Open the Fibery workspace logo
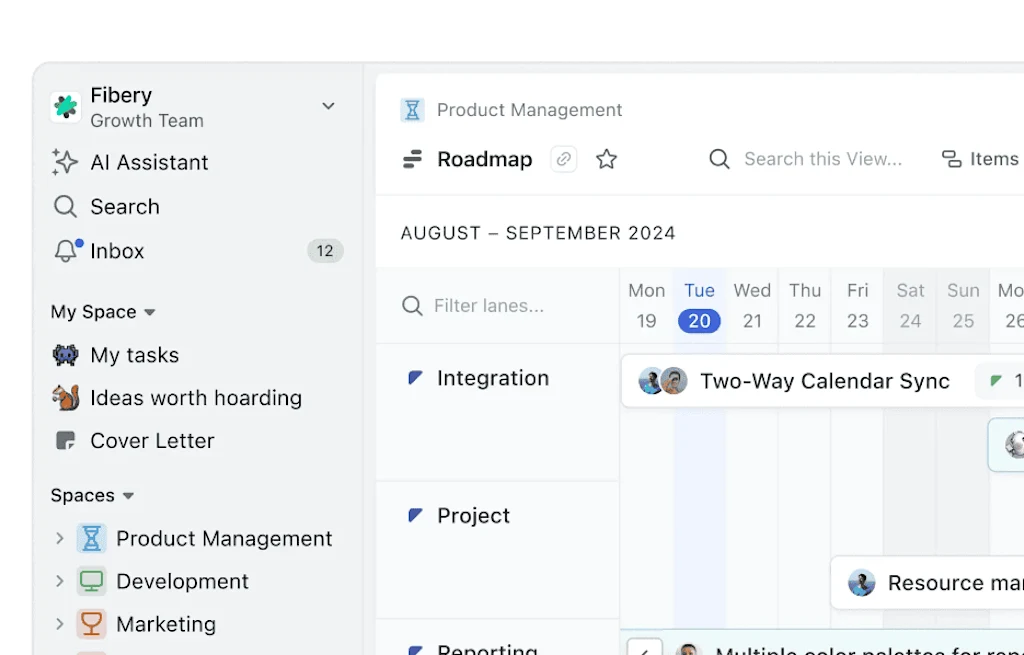The image size is (1024, 655). coord(65,106)
